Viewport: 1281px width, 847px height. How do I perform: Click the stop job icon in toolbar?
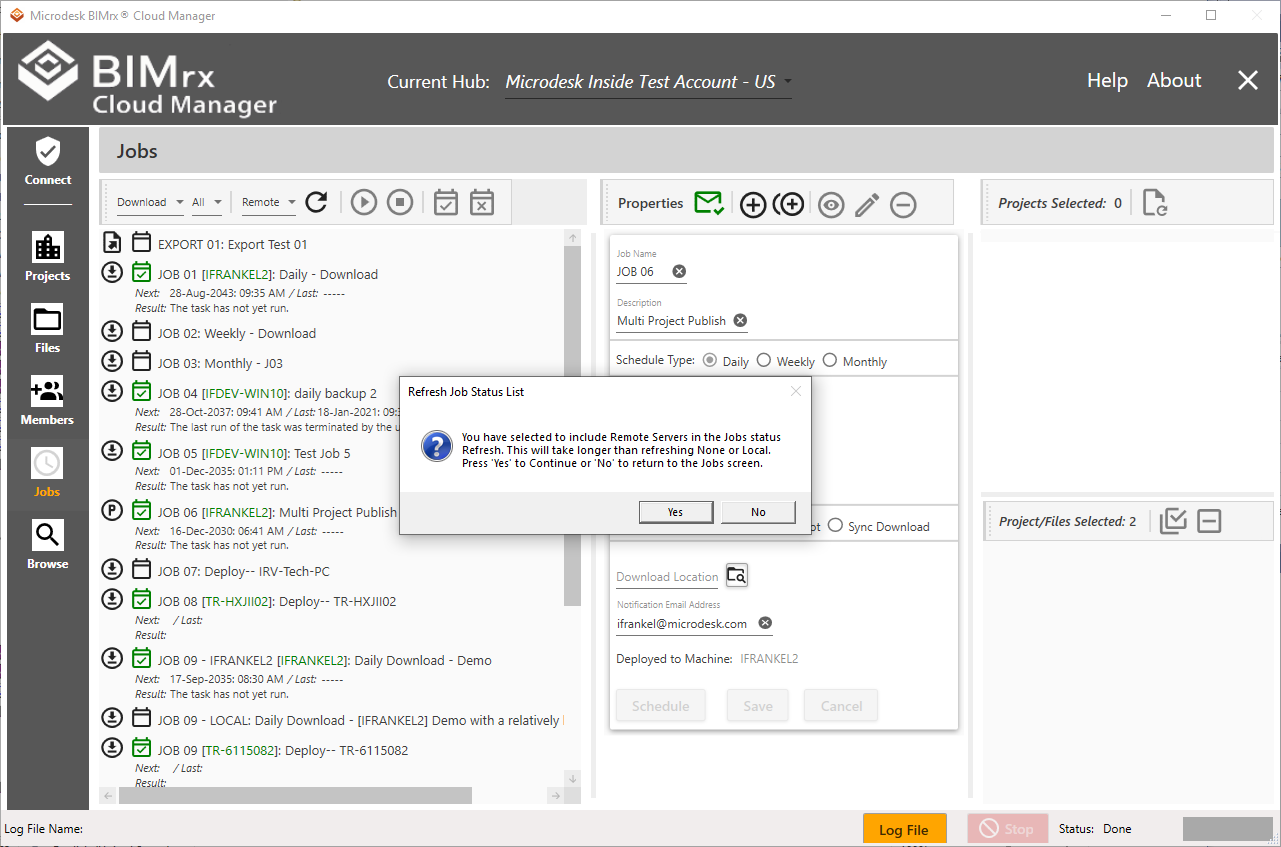coord(400,202)
